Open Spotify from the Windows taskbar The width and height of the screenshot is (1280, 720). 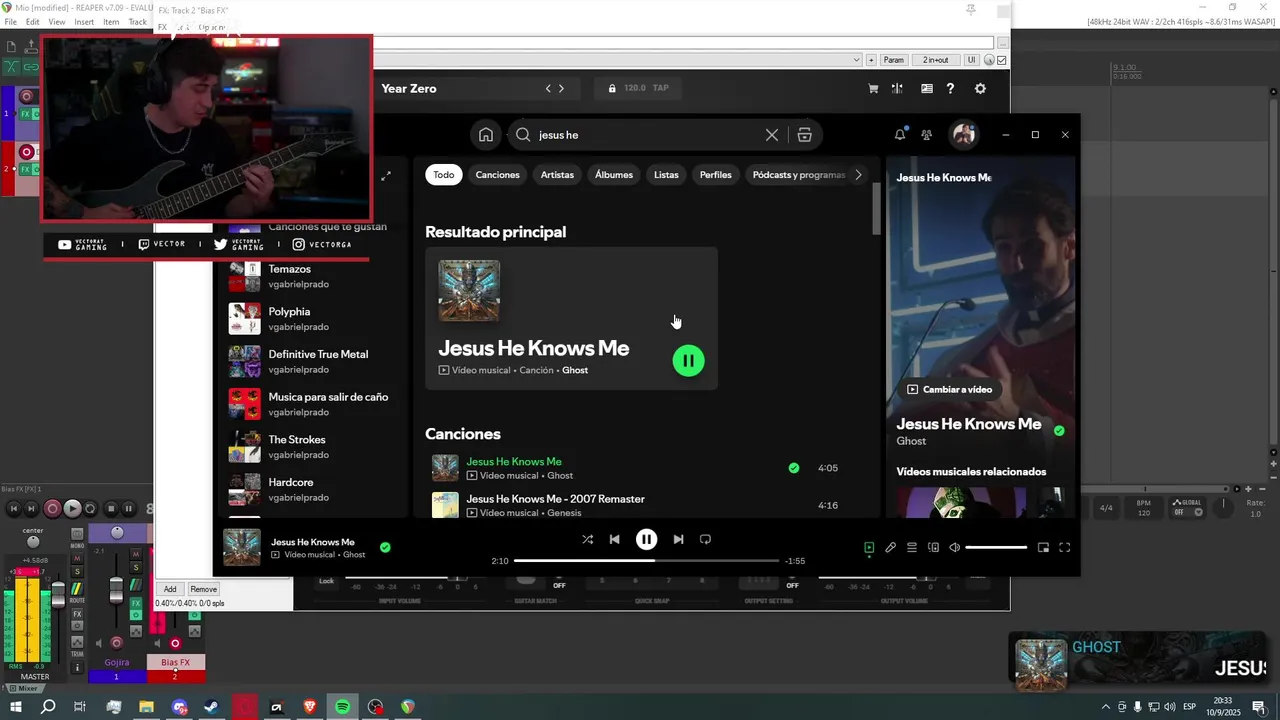point(342,707)
